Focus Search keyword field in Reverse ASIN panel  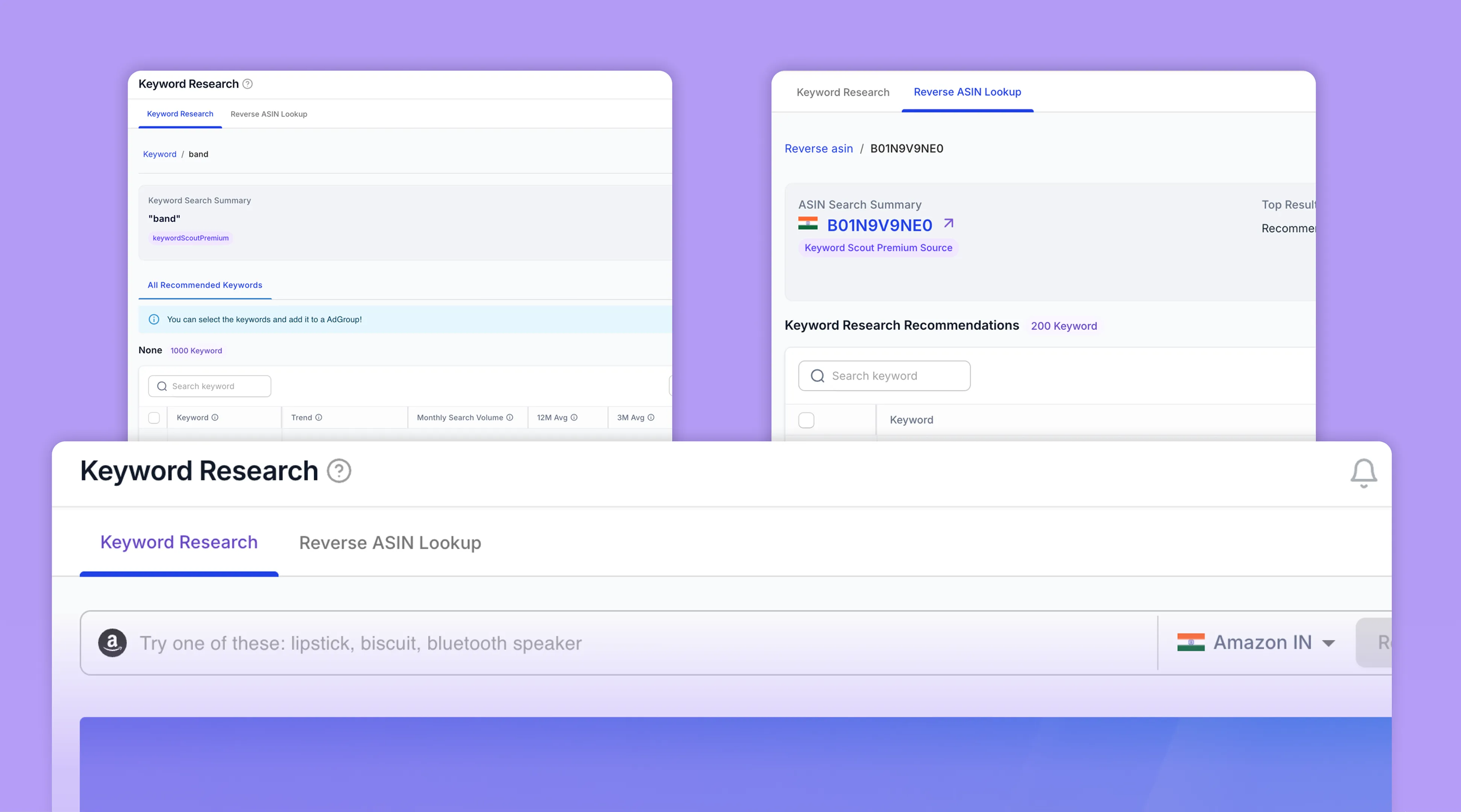click(x=884, y=376)
